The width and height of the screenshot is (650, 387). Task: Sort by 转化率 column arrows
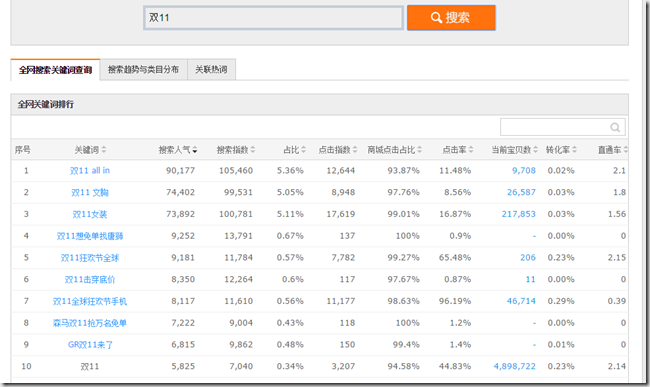point(575,150)
